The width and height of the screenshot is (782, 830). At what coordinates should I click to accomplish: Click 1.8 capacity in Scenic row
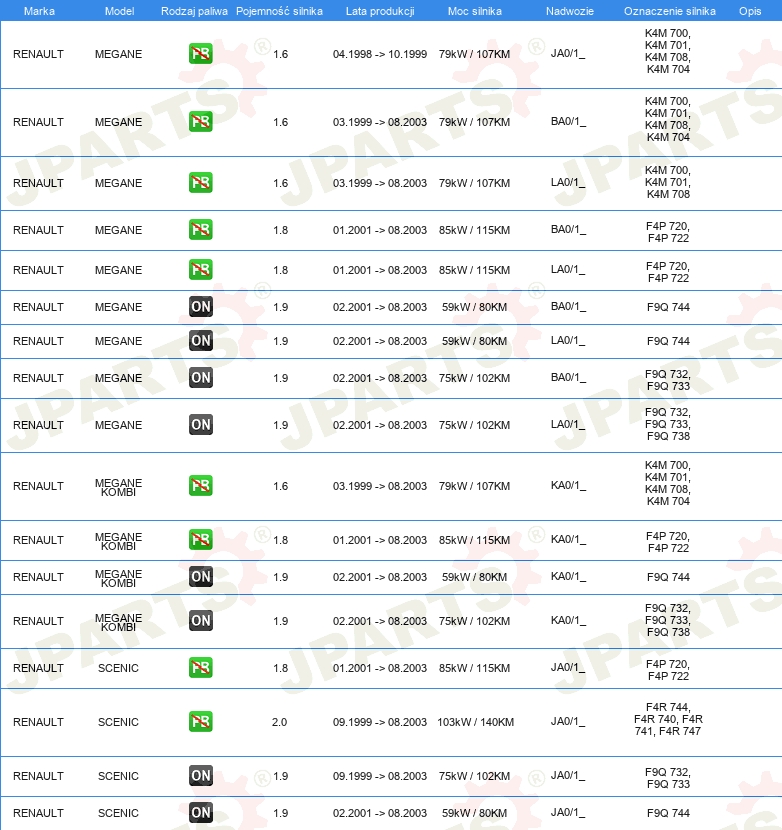coord(281,668)
